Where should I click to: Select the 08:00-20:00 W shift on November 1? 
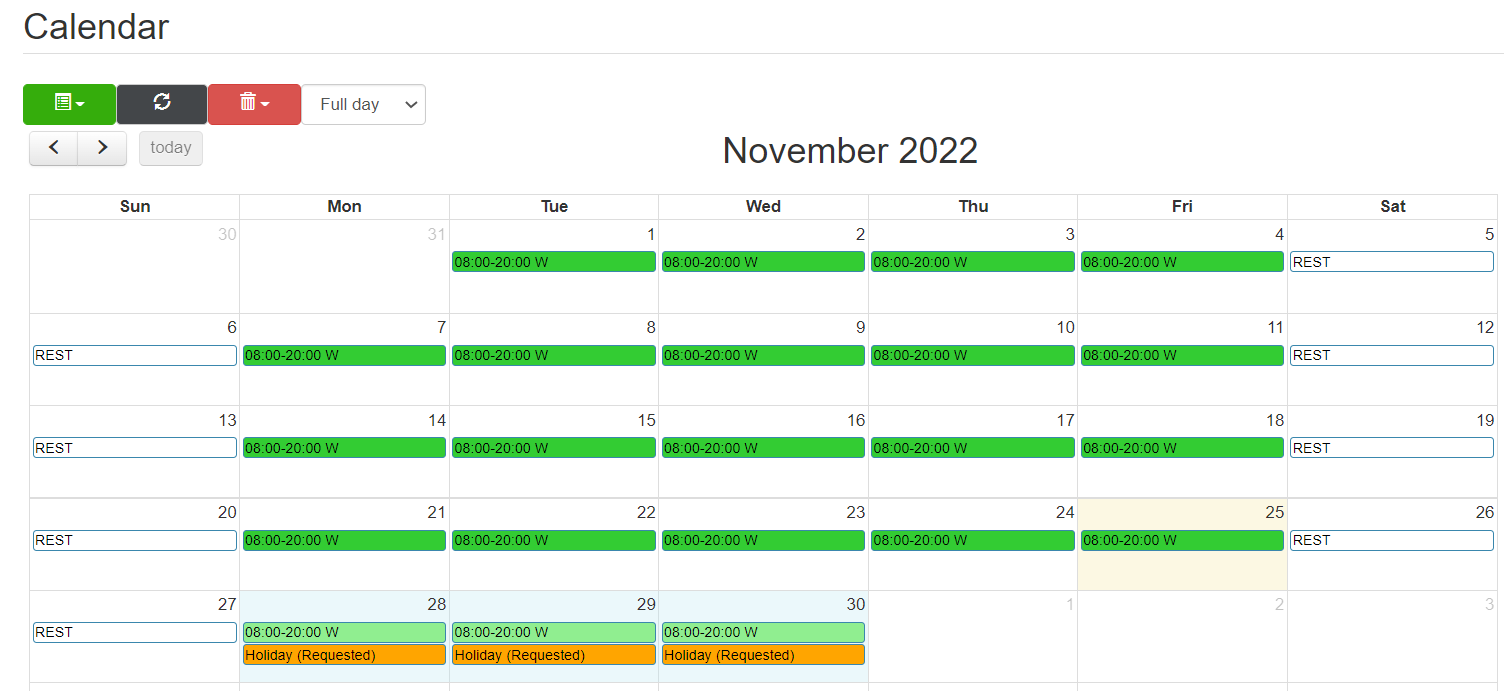(553, 261)
